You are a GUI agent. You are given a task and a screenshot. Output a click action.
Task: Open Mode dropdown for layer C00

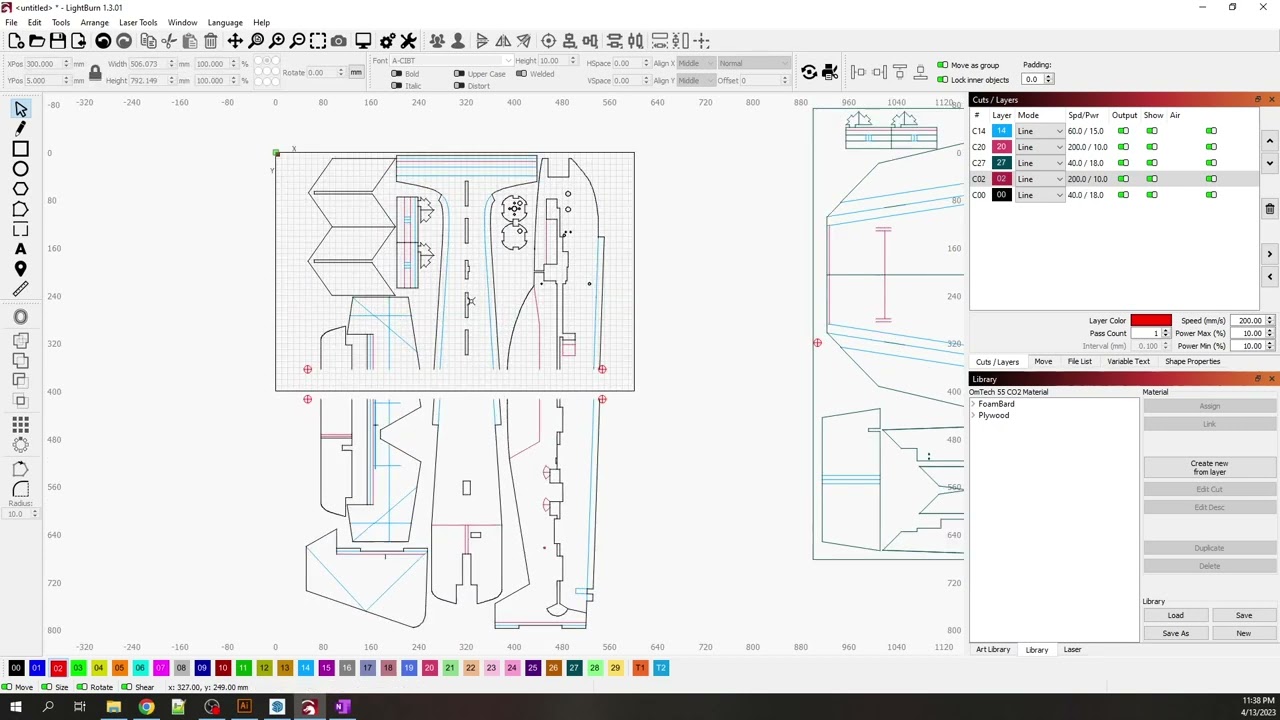(1040, 195)
